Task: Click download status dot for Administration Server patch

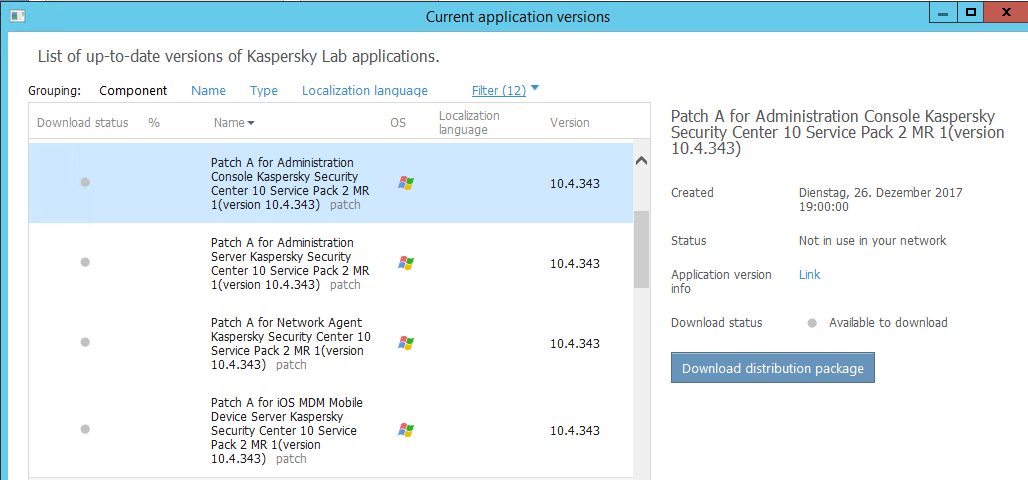Action: click(85, 262)
